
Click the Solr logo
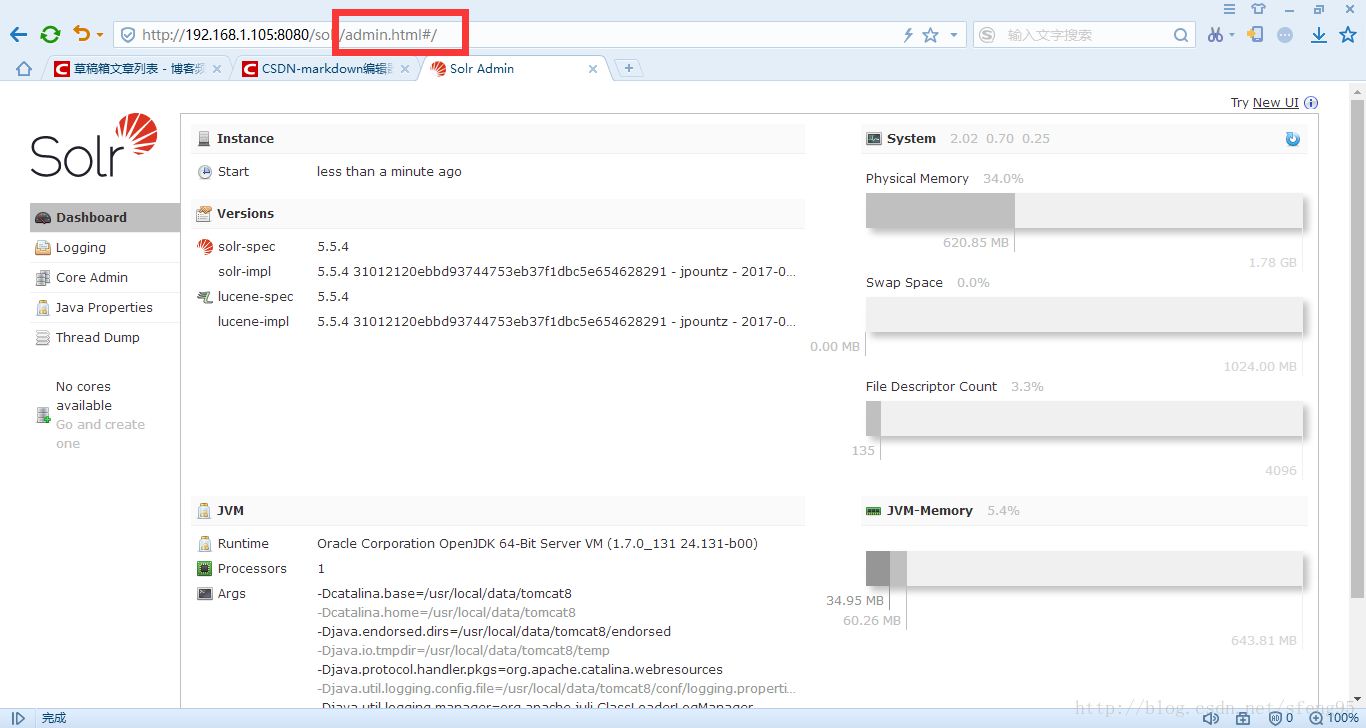click(x=94, y=146)
